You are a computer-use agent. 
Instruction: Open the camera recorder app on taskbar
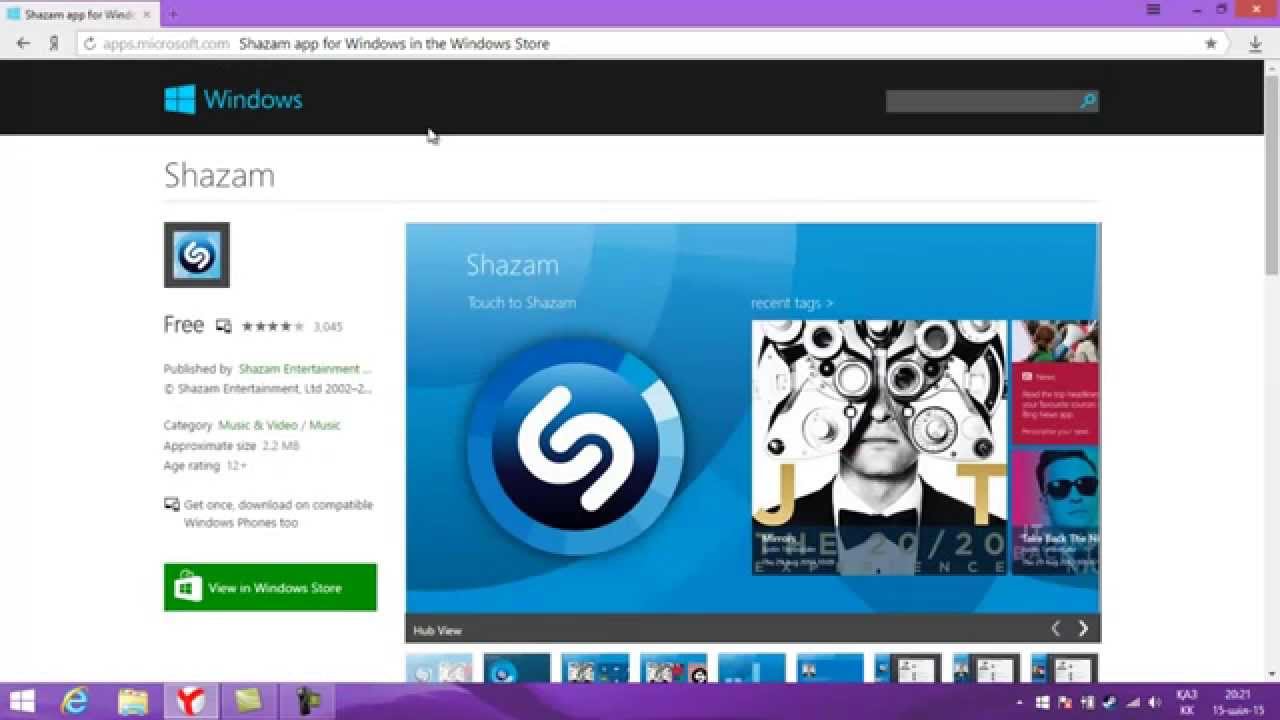307,701
